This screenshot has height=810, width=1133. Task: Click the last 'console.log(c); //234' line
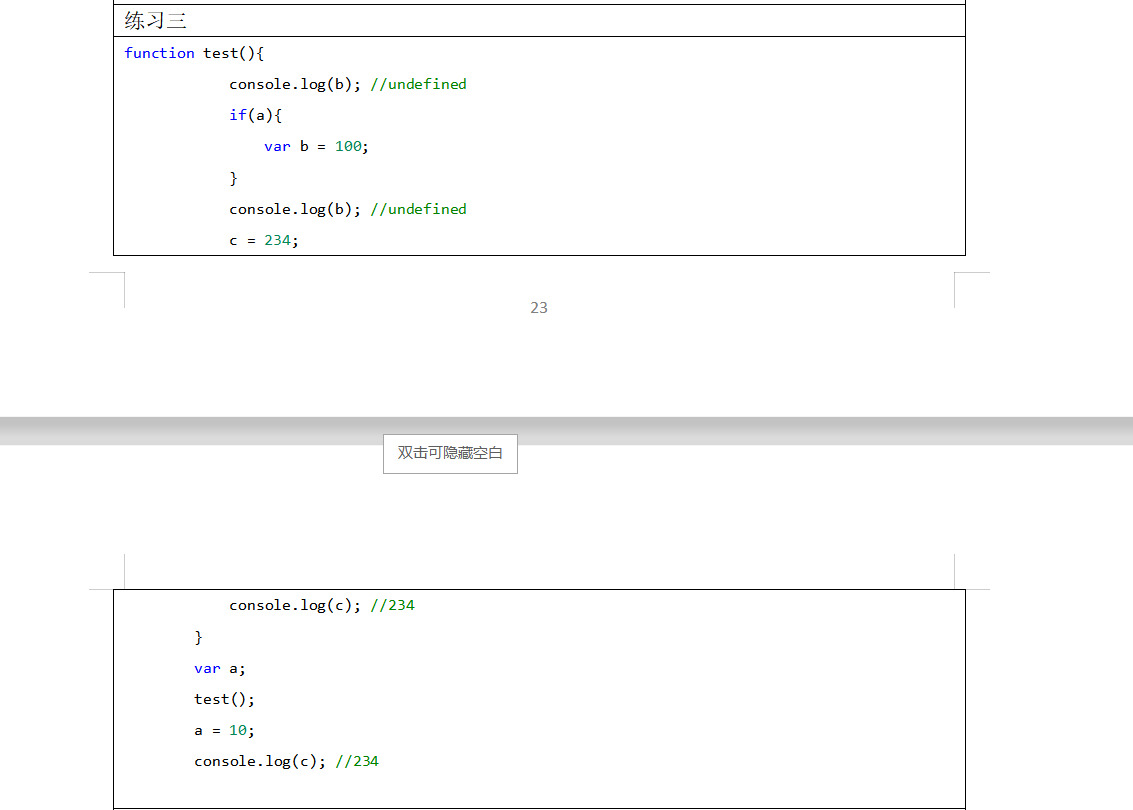pyautogui.click(x=286, y=762)
